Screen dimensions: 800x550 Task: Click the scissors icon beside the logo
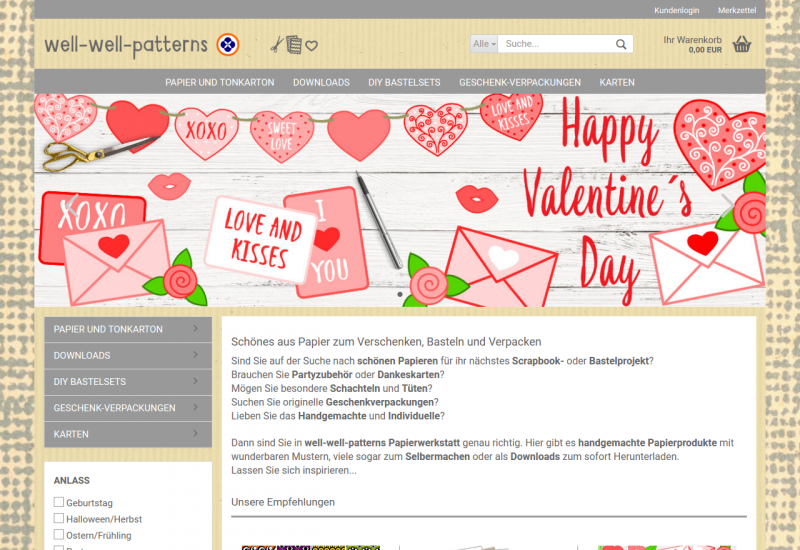[x=277, y=44]
